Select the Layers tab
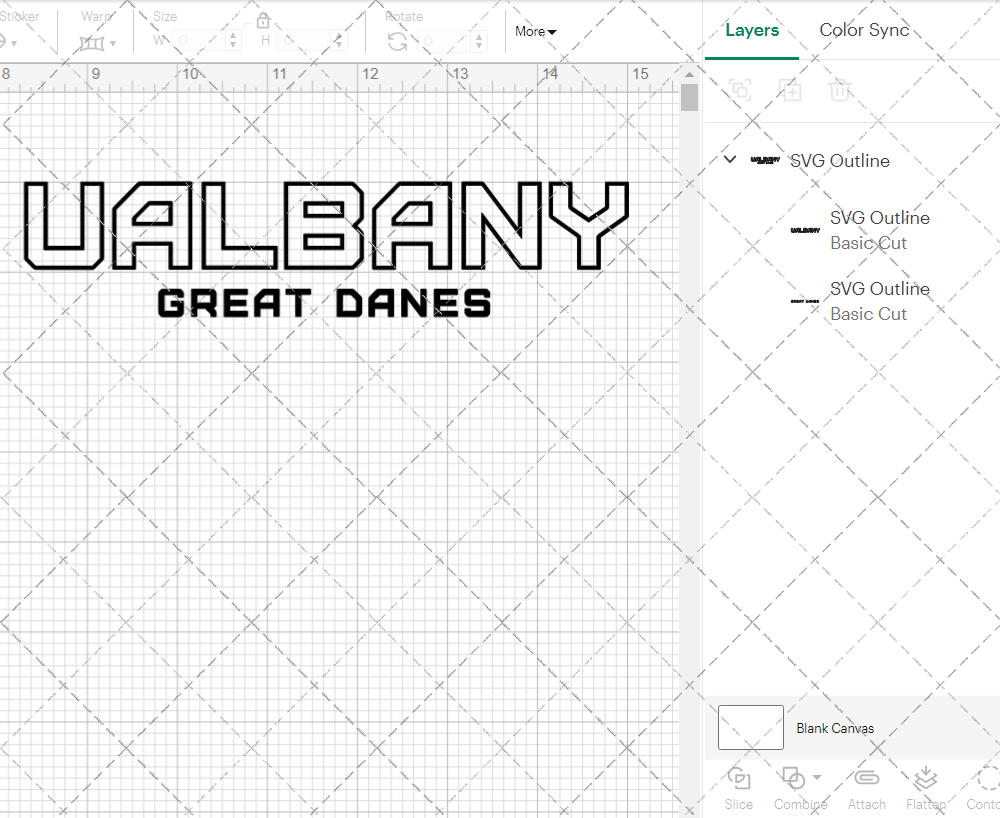This screenshot has width=1000, height=818. coord(752,30)
